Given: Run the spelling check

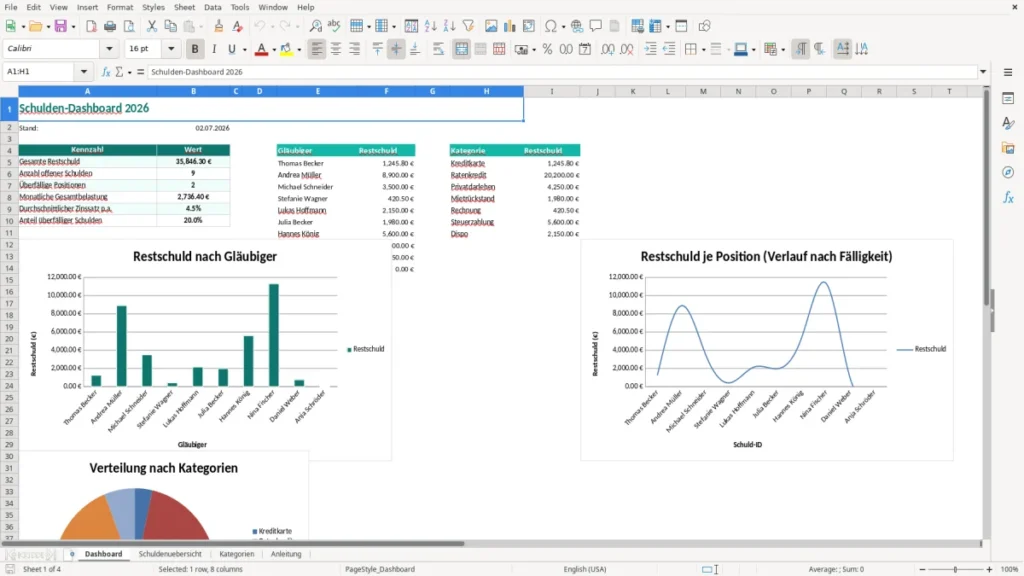Looking at the screenshot, I should pos(334,26).
